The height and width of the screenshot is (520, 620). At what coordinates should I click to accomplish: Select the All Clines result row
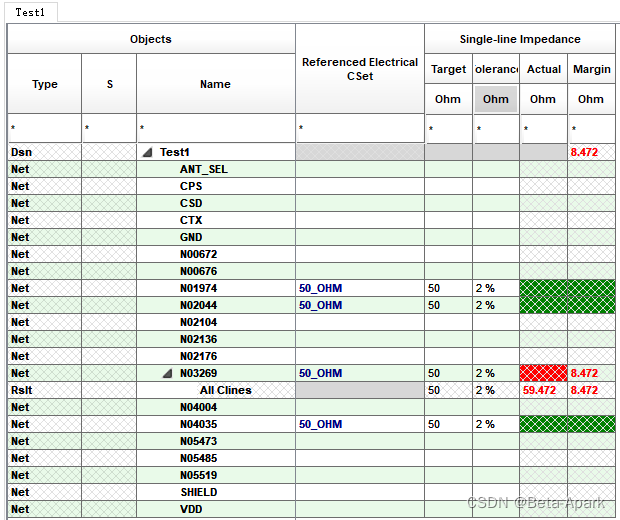pyautogui.click(x=225, y=391)
